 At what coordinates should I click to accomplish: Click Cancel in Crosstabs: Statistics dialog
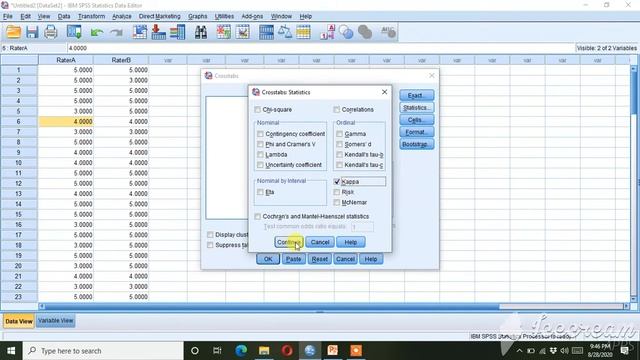click(x=320, y=242)
